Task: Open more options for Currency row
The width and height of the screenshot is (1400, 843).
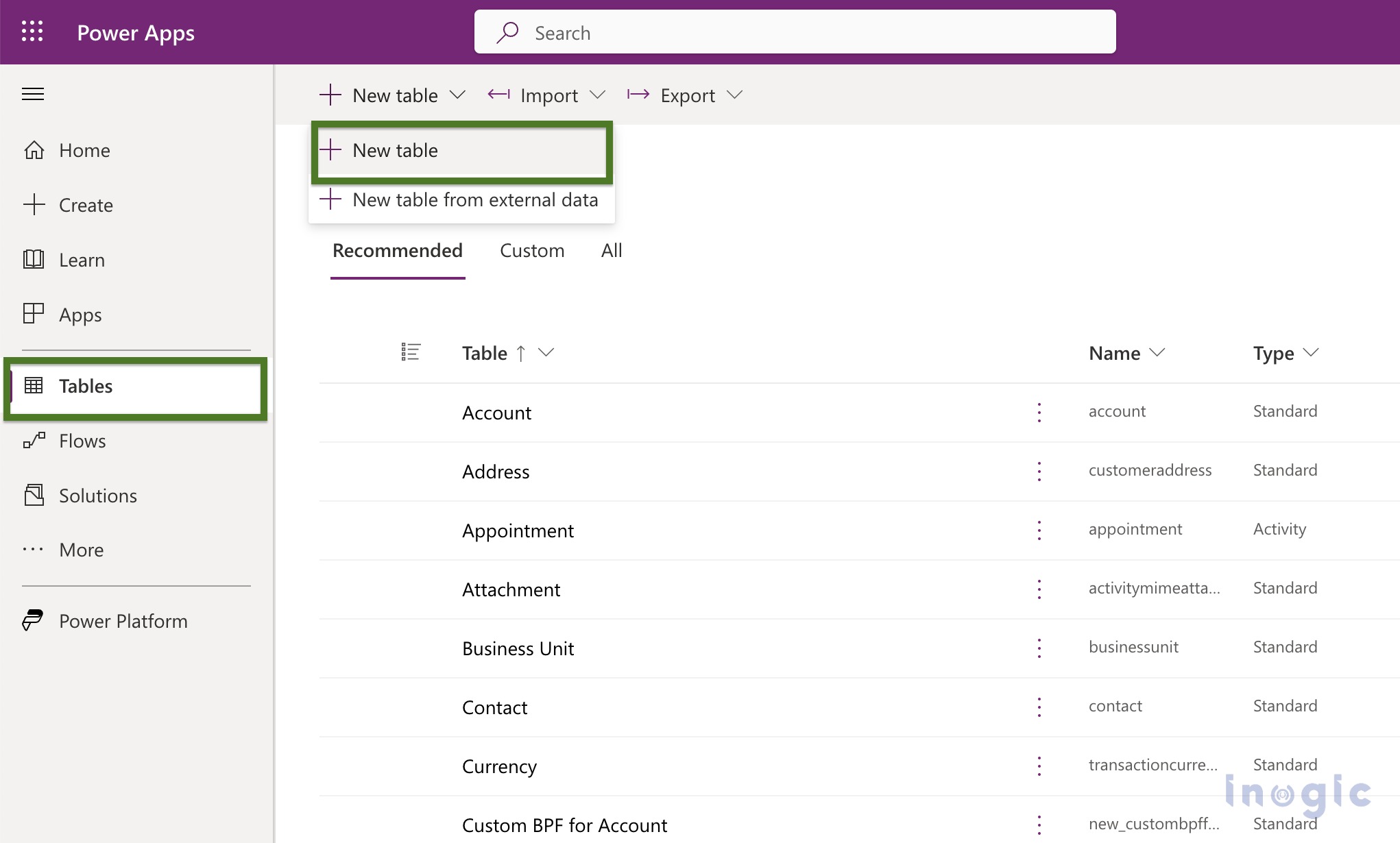Action: (x=1039, y=766)
